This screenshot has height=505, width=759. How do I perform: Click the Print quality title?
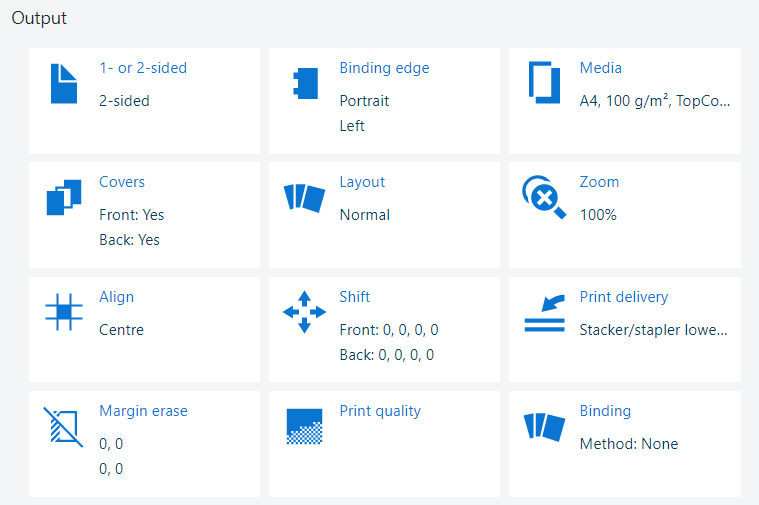[380, 411]
